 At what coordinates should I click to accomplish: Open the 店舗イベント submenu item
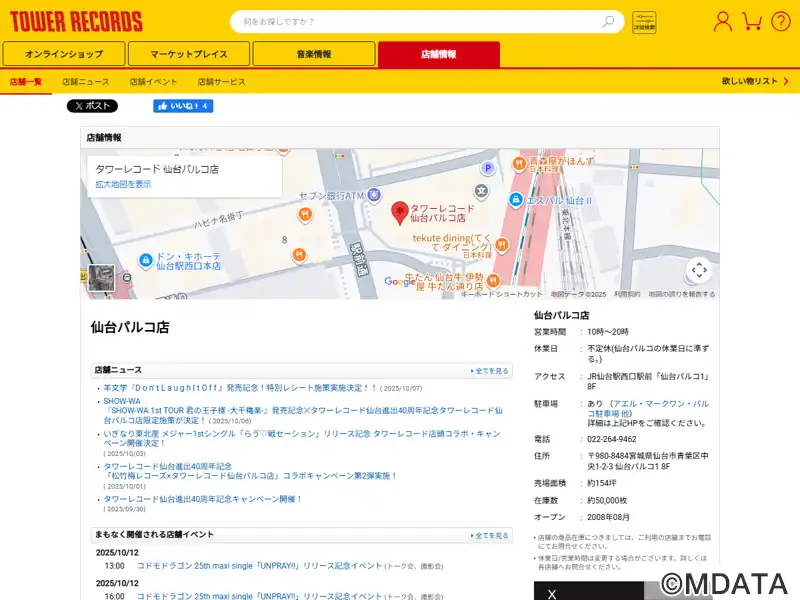point(153,81)
